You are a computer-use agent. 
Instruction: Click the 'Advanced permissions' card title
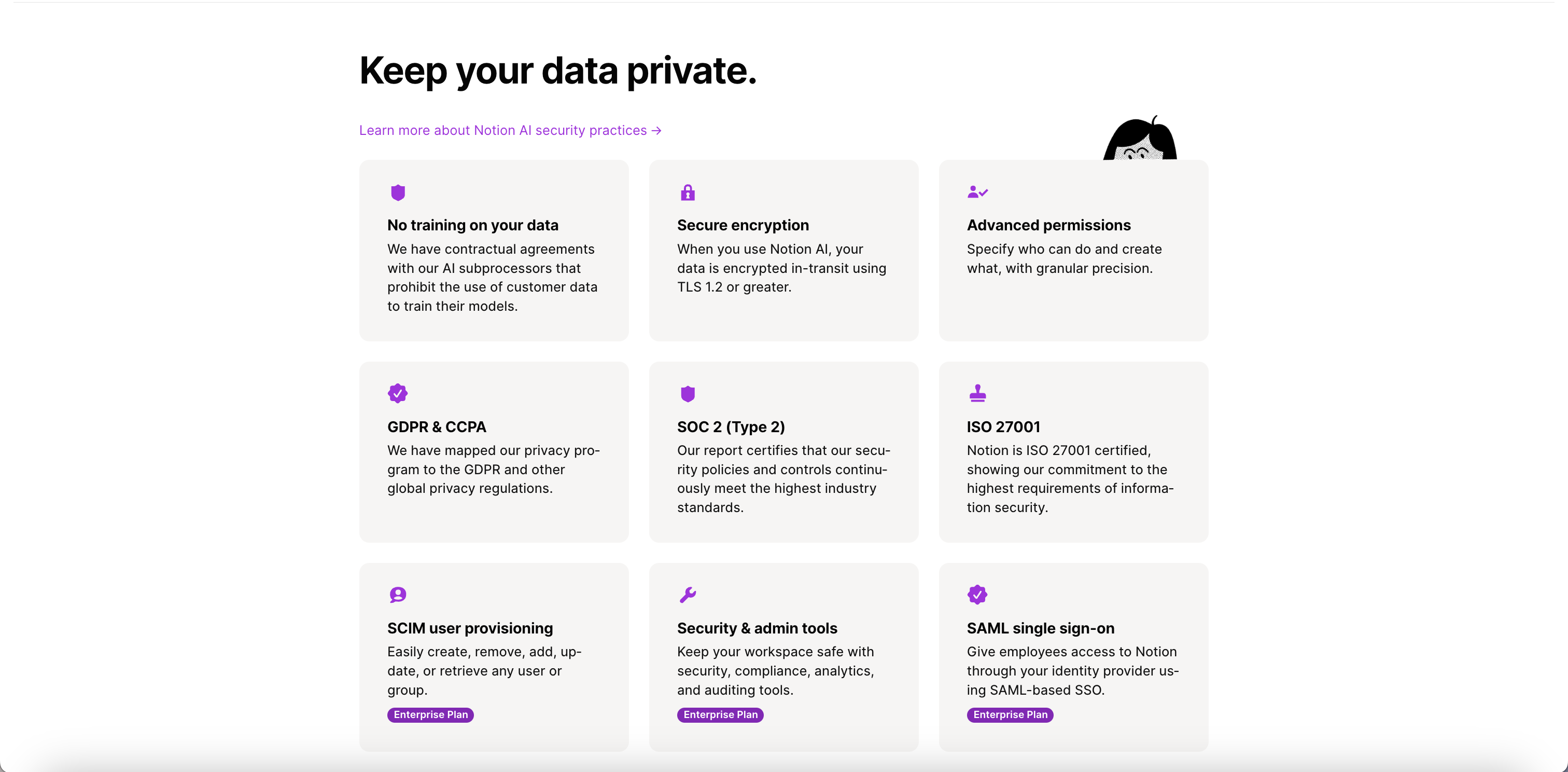tap(1048, 225)
